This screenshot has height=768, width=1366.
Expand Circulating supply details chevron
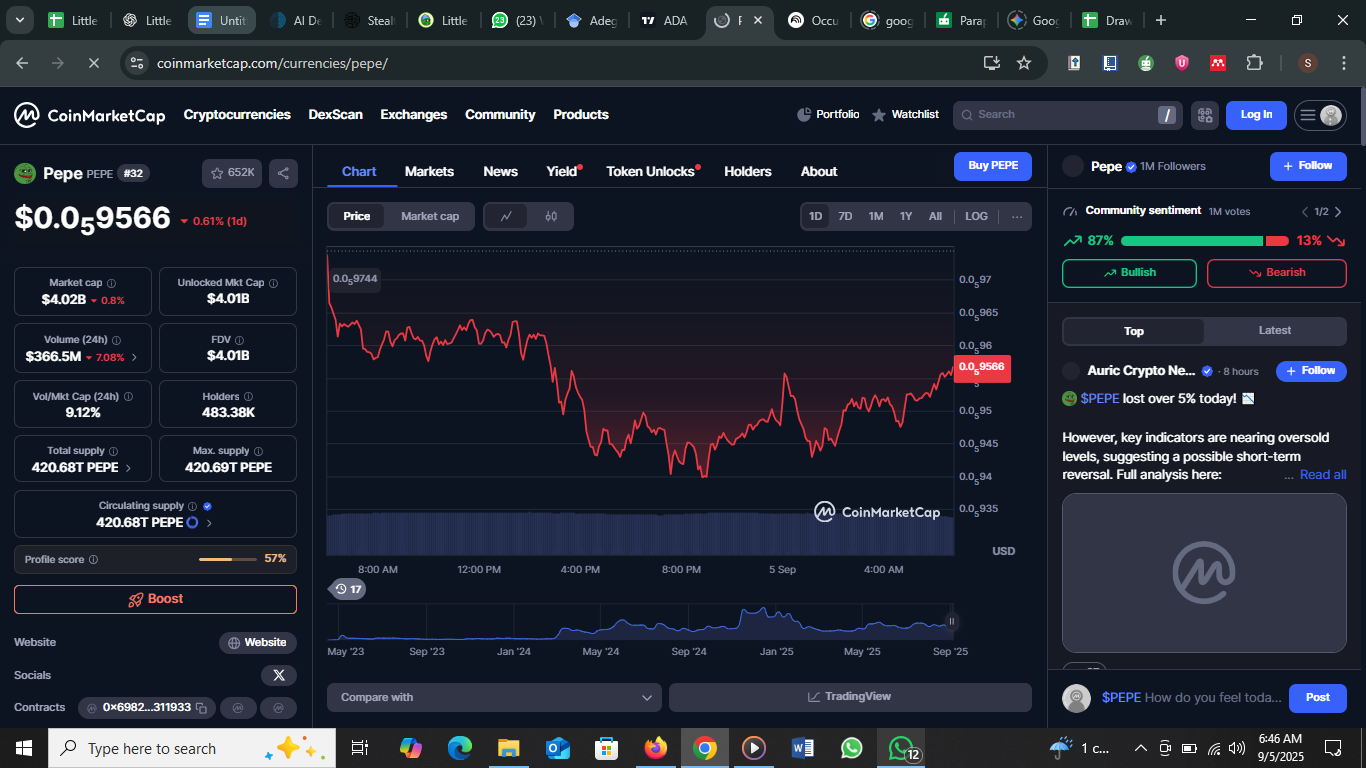[x=209, y=523]
